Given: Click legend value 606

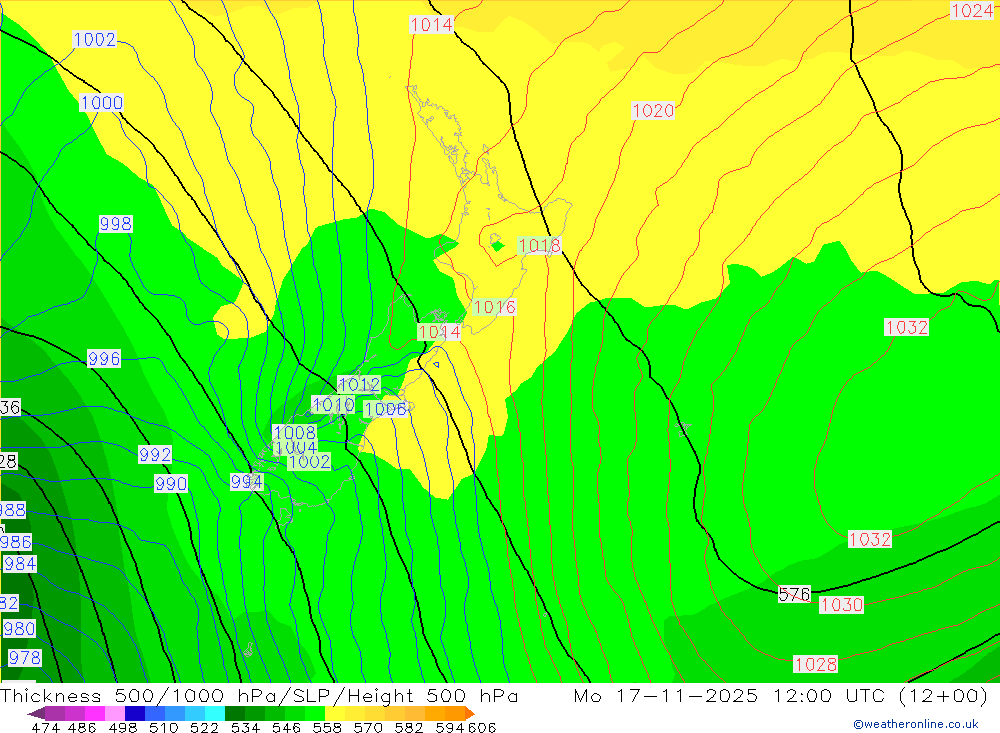Looking at the screenshot, I should [482, 728].
